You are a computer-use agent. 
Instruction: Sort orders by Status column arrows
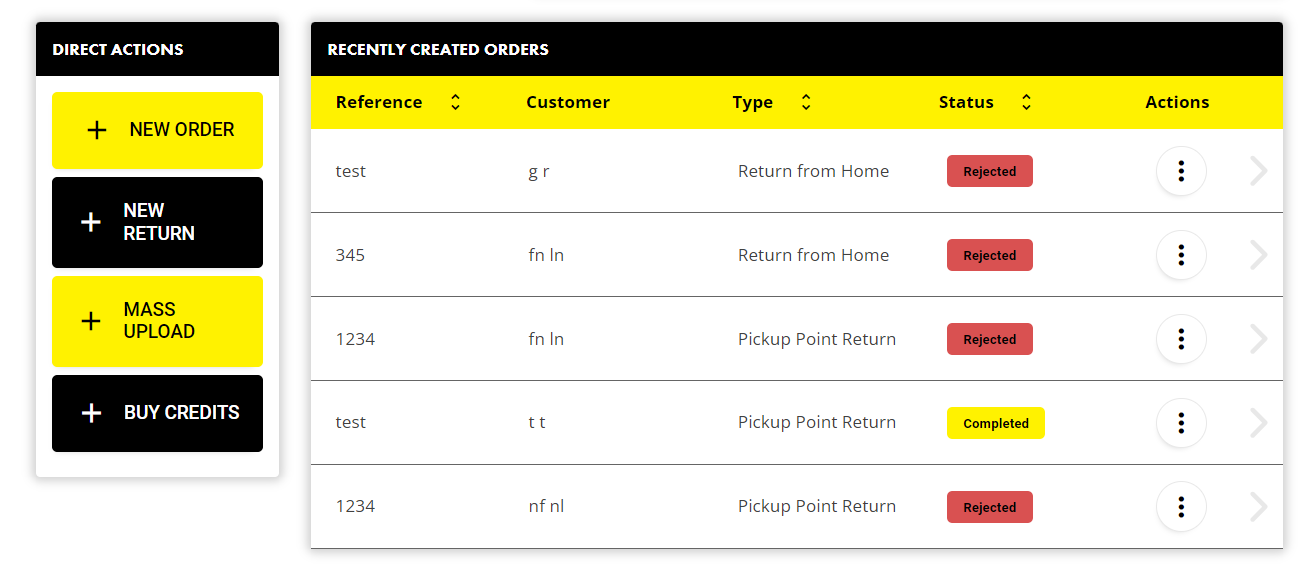(1026, 102)
